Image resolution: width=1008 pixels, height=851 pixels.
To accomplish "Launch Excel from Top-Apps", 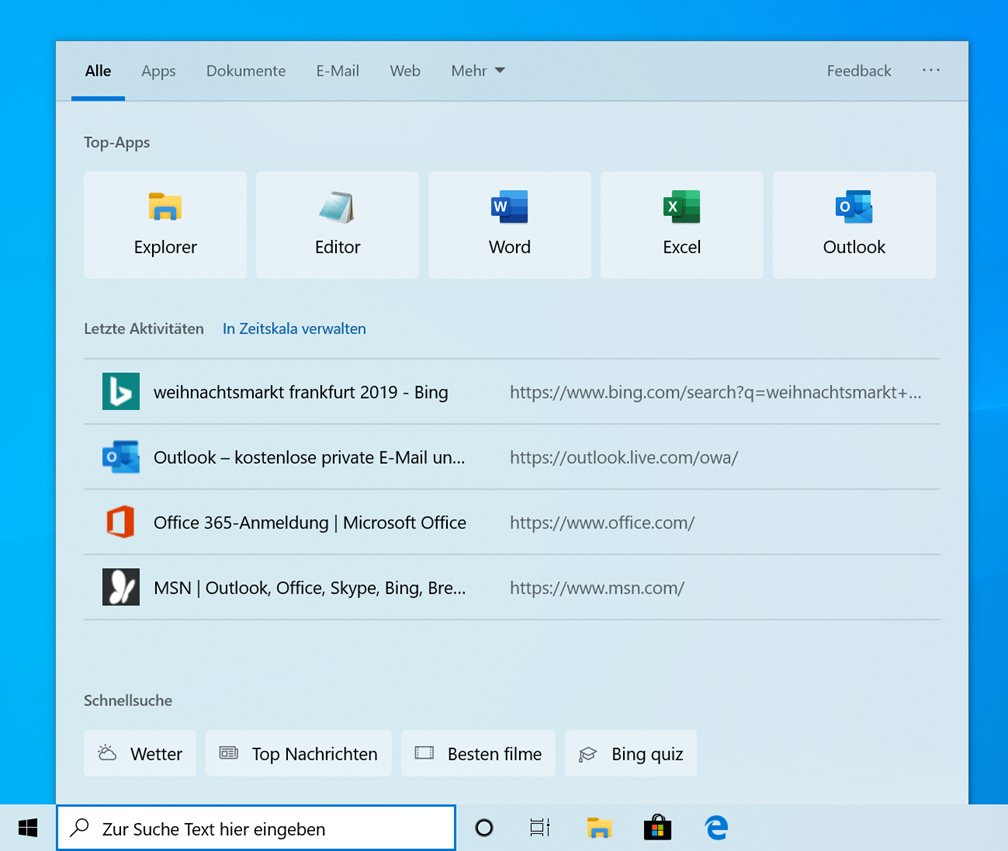I will coord(681,224).
